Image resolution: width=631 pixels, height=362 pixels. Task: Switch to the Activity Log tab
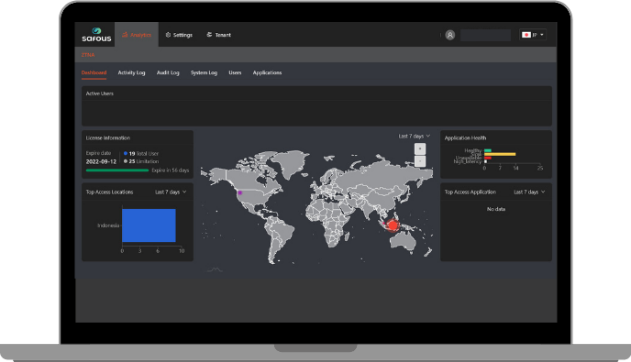[x=131, y=73]
